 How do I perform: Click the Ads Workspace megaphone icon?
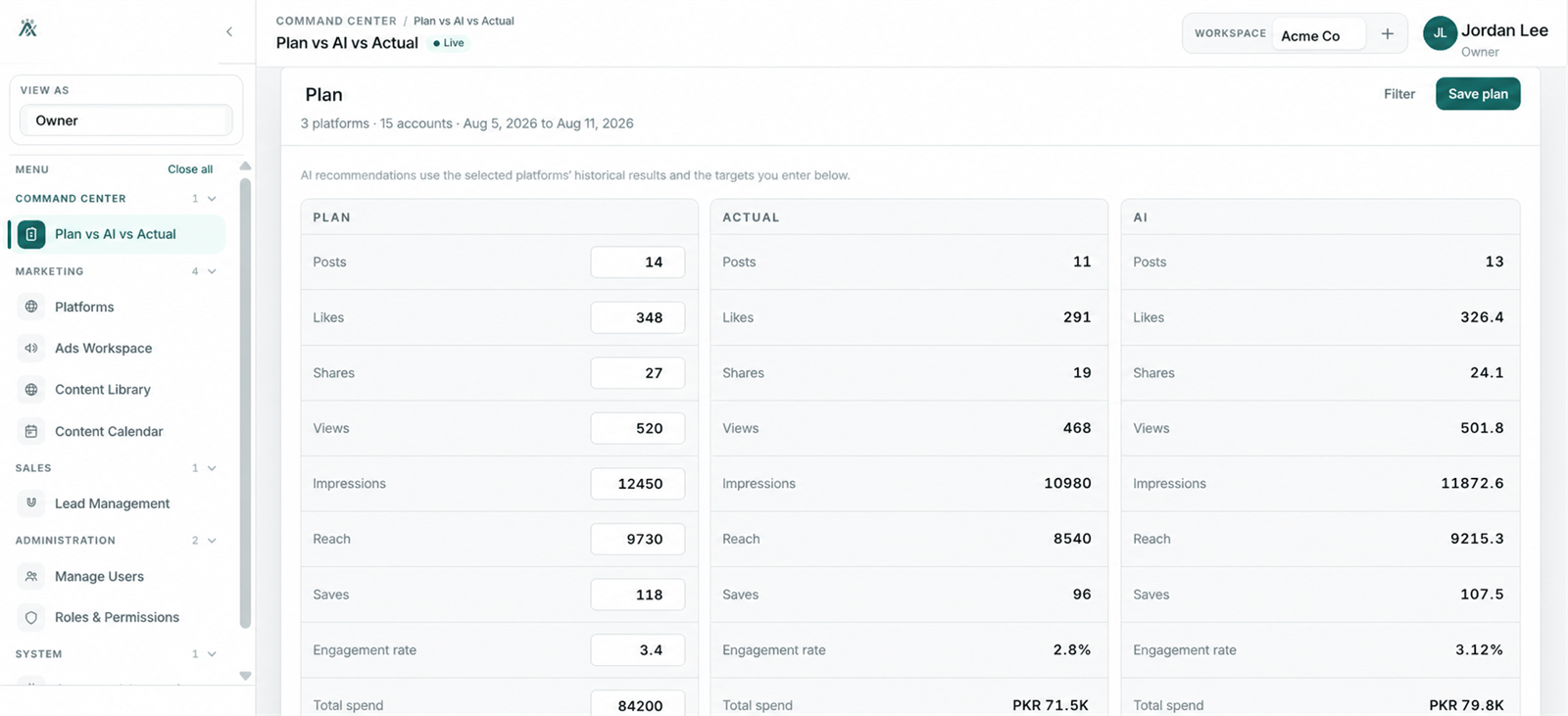31,348
